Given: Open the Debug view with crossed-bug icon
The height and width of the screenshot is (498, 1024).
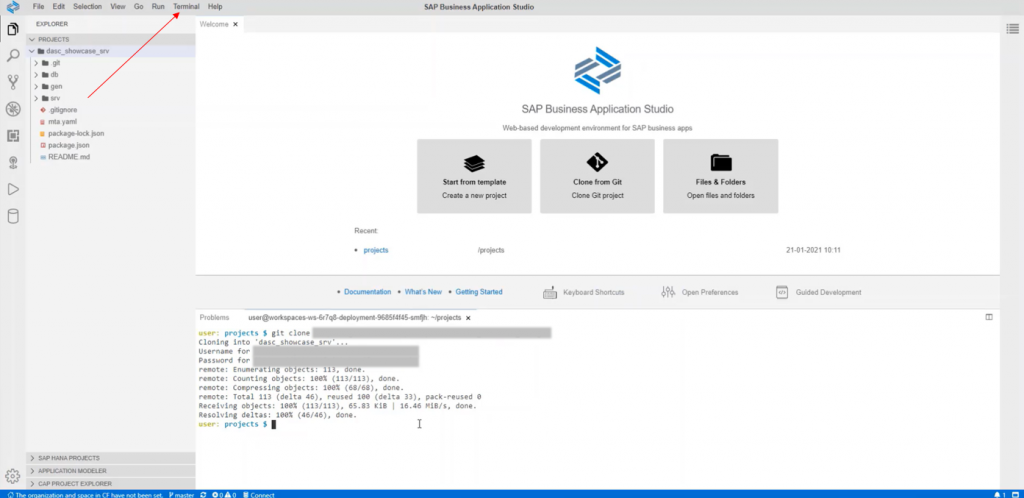Looking at the screenshot, I should point(12,109).
